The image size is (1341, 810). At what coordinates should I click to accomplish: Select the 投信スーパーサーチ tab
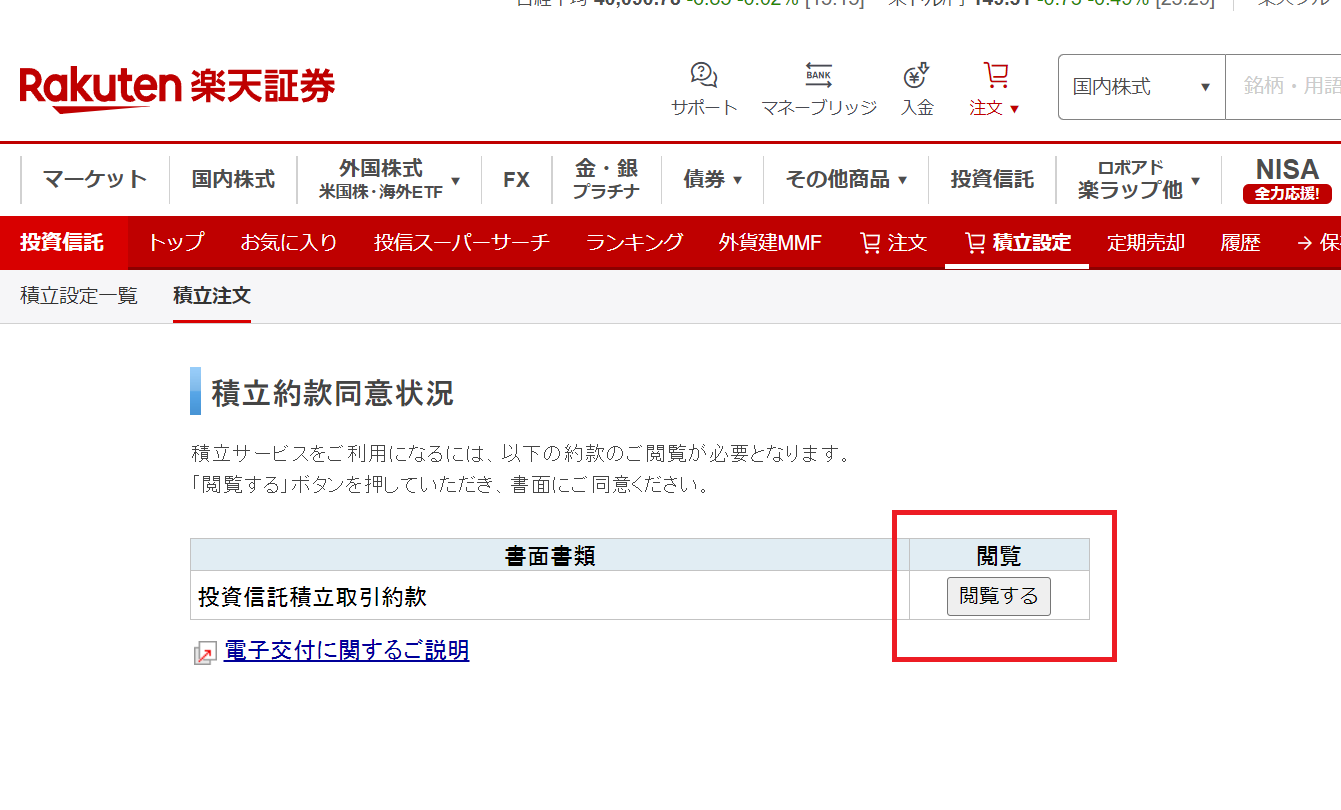point(461,242)
